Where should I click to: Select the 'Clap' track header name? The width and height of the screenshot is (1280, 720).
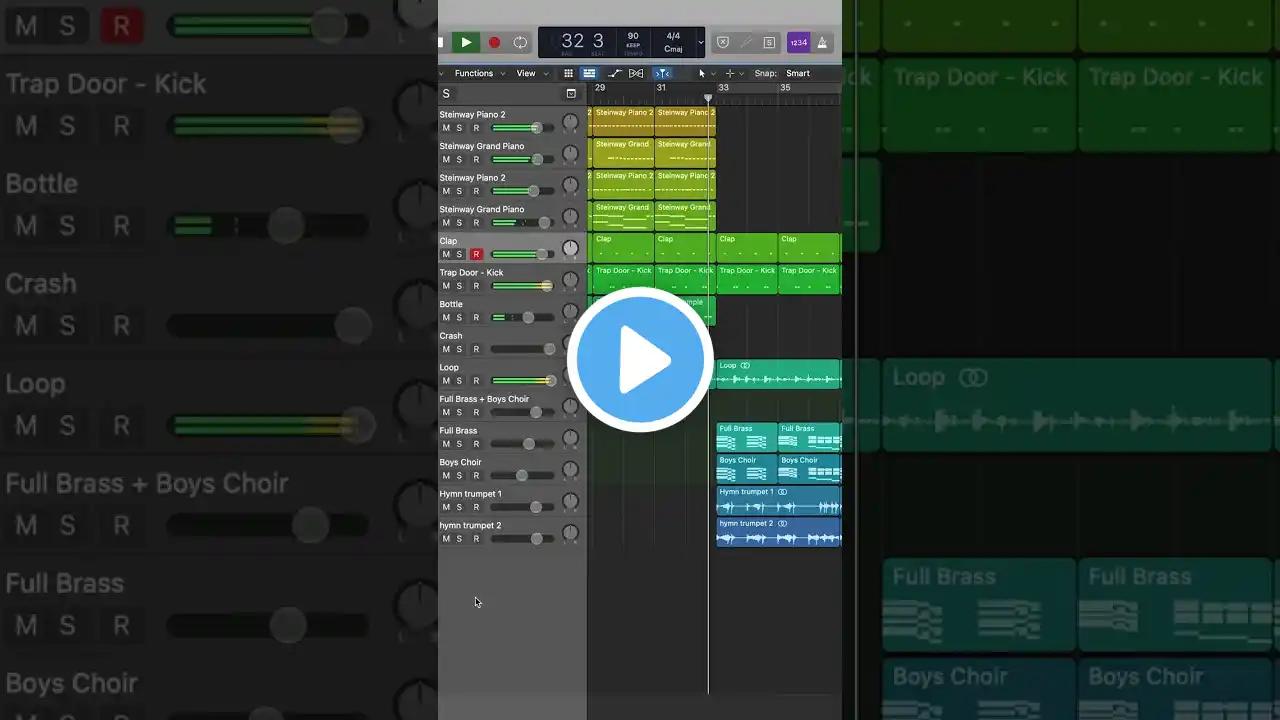click(448, 241)
